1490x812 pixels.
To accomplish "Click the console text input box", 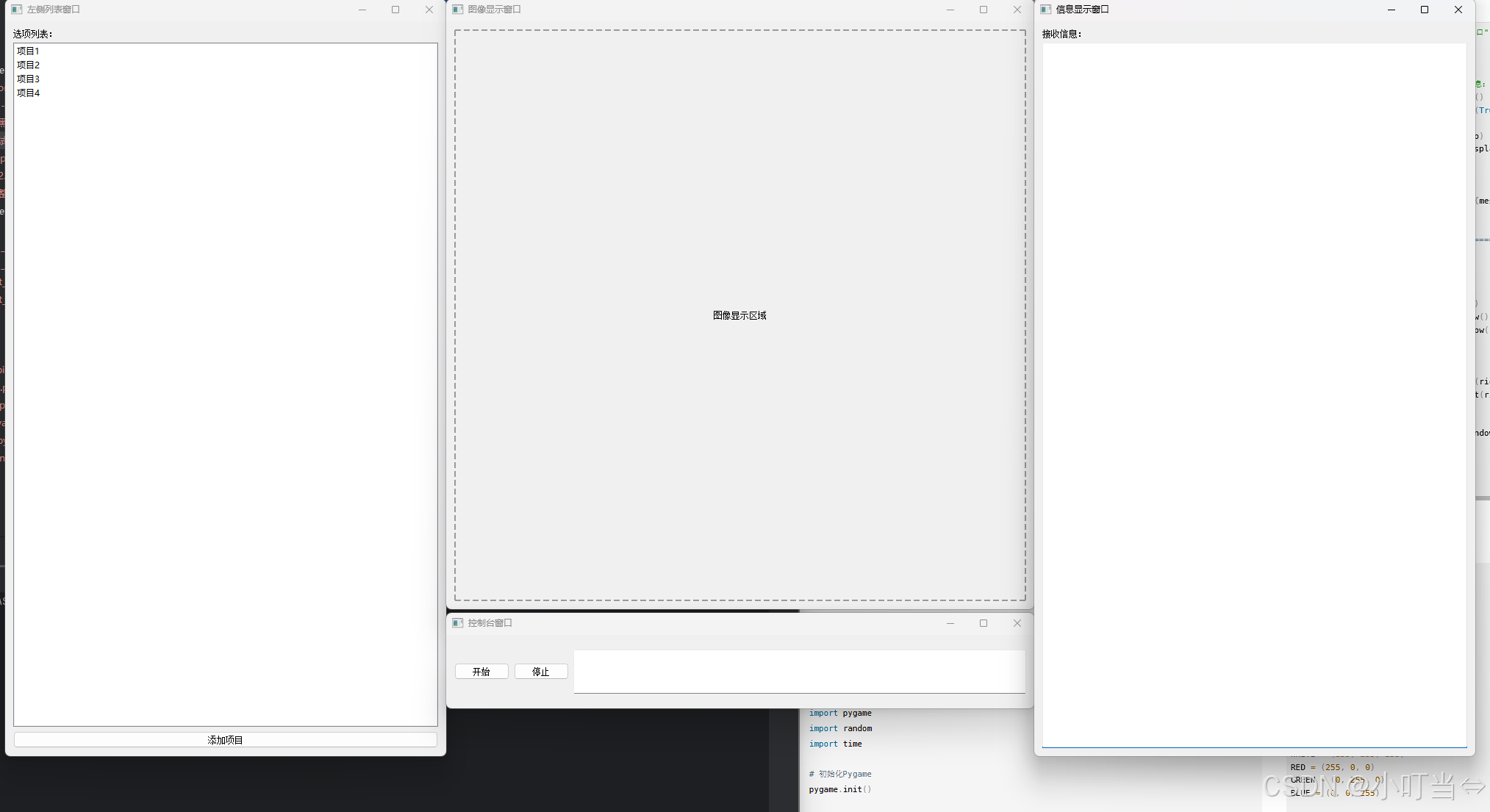I will (x=799, y=671).
